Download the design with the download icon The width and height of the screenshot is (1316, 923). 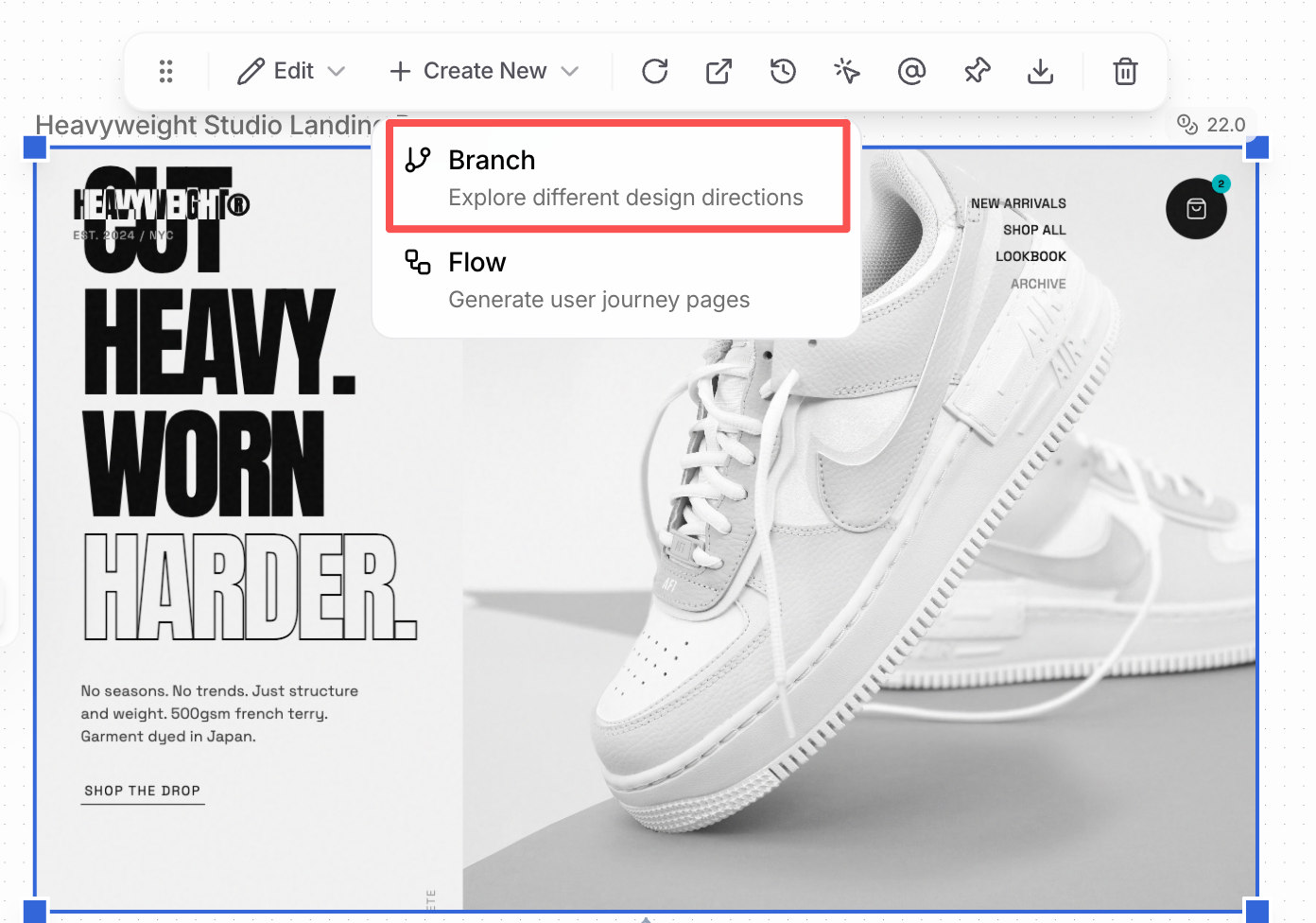pos(1040,71)
